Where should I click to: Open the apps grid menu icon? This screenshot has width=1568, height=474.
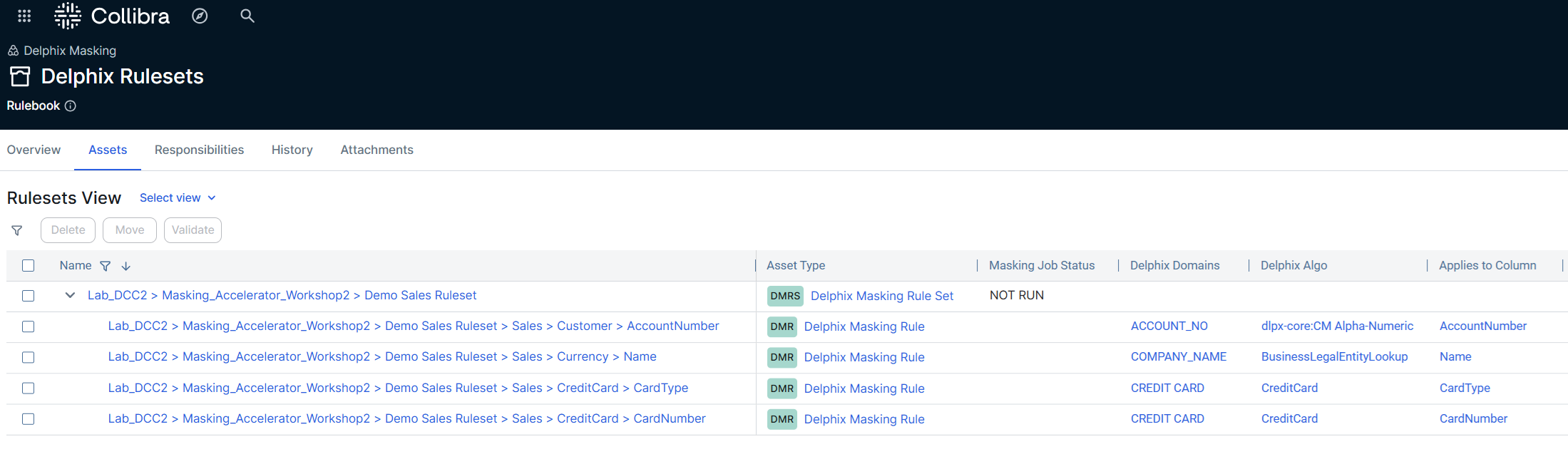point(24,16)
